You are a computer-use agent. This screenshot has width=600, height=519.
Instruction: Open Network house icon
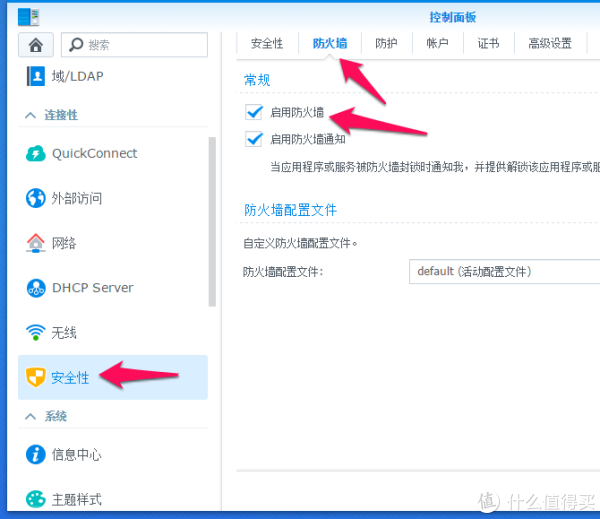[36, 243]
